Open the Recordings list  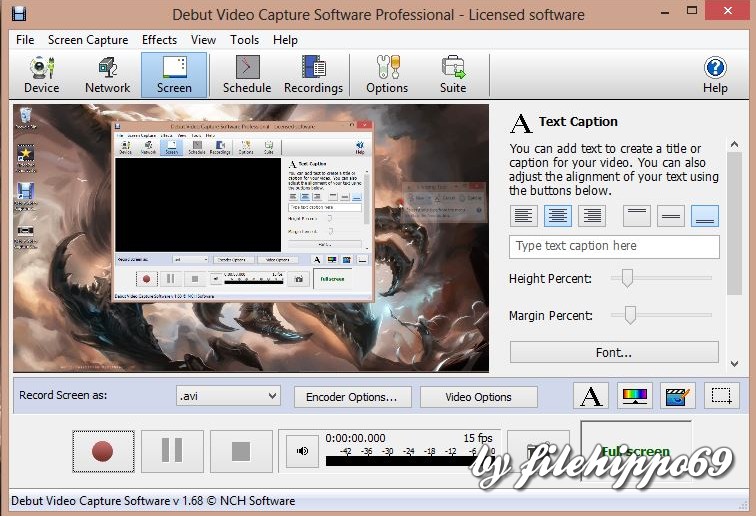(313, 75)
